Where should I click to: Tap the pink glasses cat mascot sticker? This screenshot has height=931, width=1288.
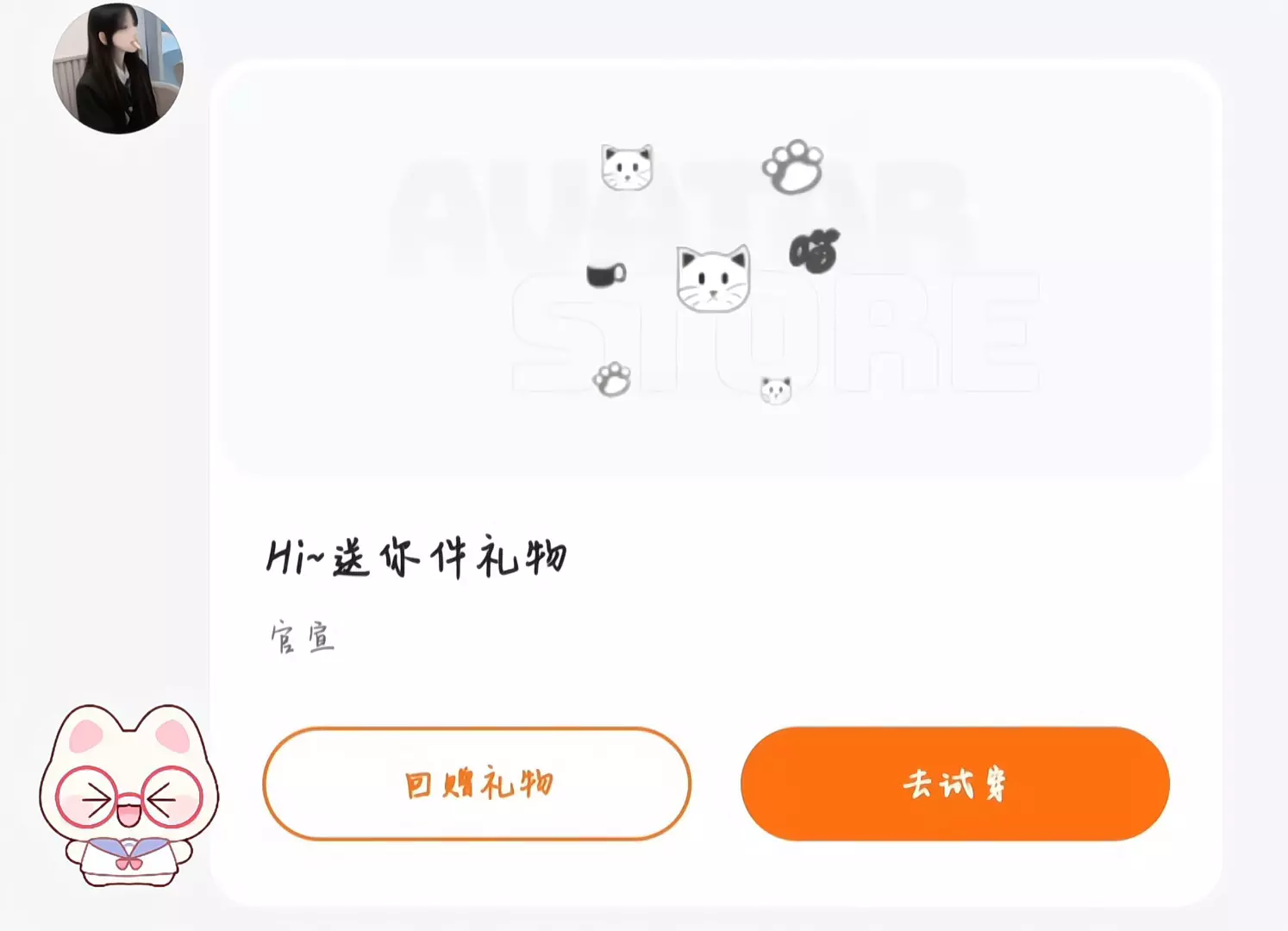coord(129,795)
